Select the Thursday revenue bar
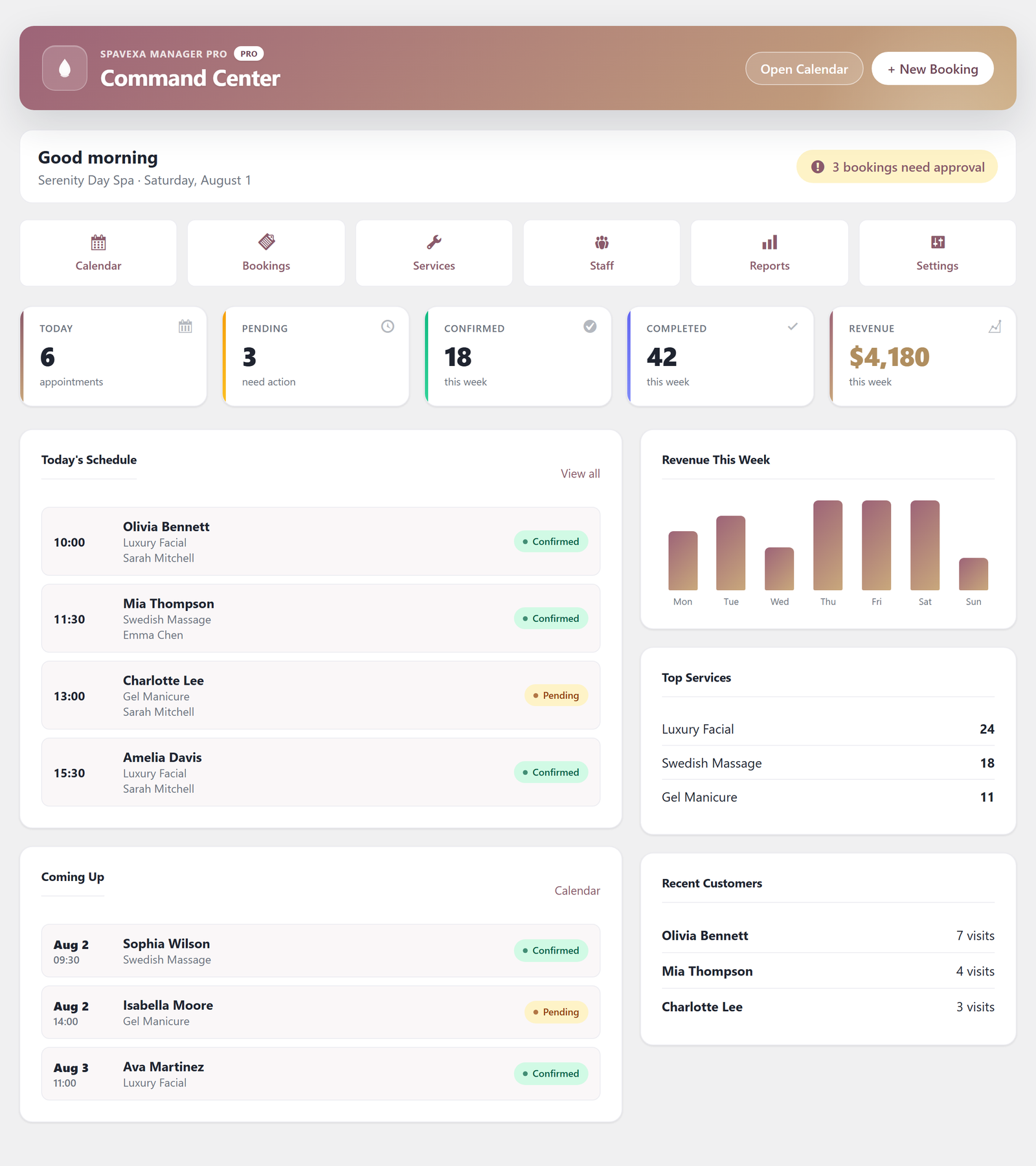Screen dimensions: 1036x1166 pos(828,545)
